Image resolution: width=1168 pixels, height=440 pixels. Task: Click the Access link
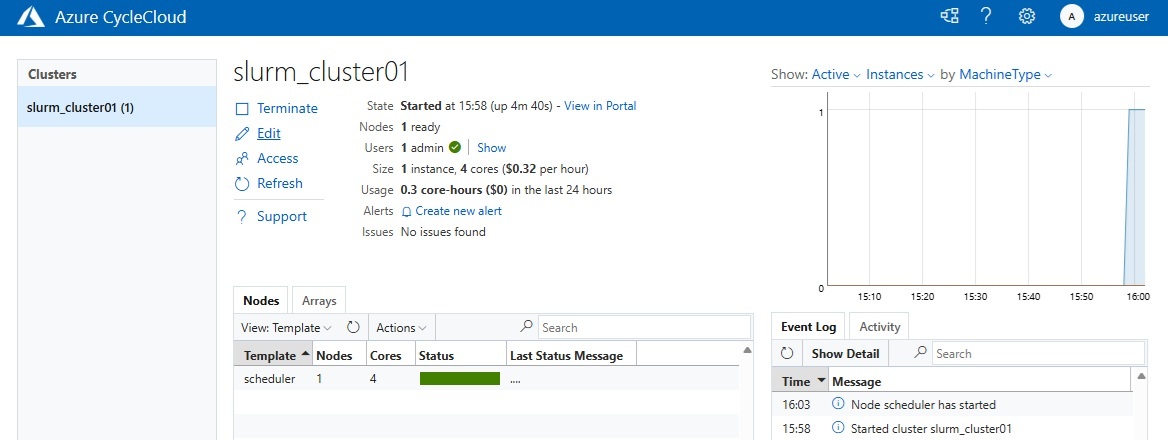[277, 159]
